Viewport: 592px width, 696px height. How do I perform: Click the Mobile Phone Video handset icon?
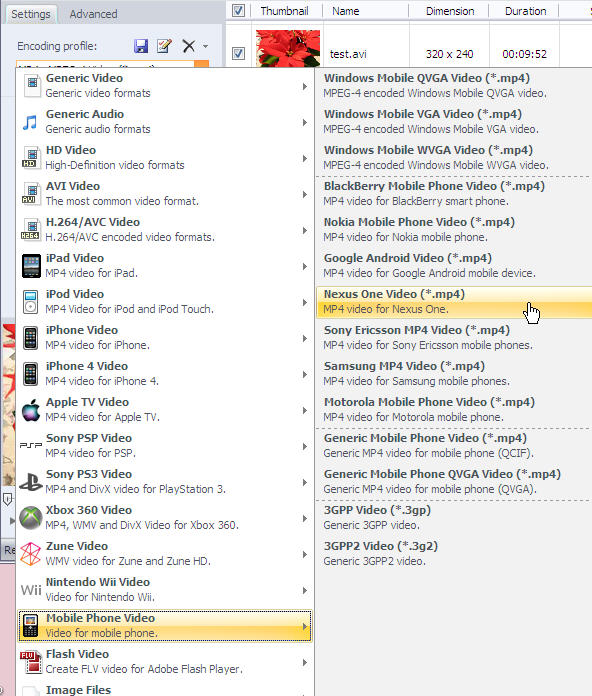coord(31,626)
